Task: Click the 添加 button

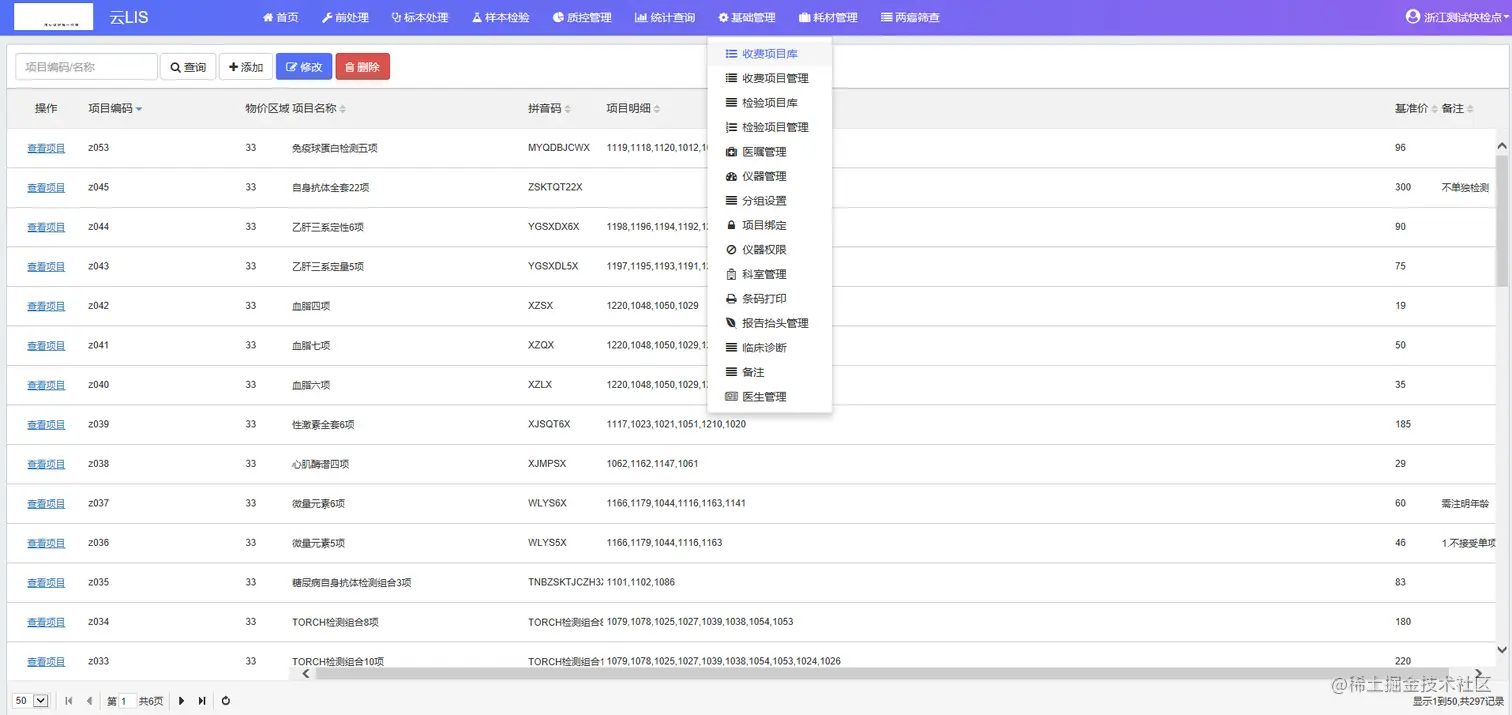Action: tap(246, 67)
